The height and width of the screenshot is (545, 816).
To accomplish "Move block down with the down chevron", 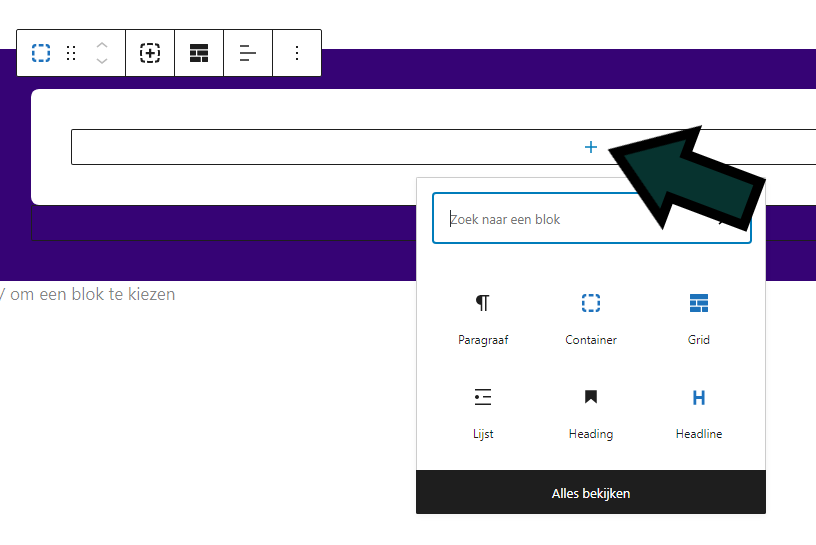I will tap(101, 62).
